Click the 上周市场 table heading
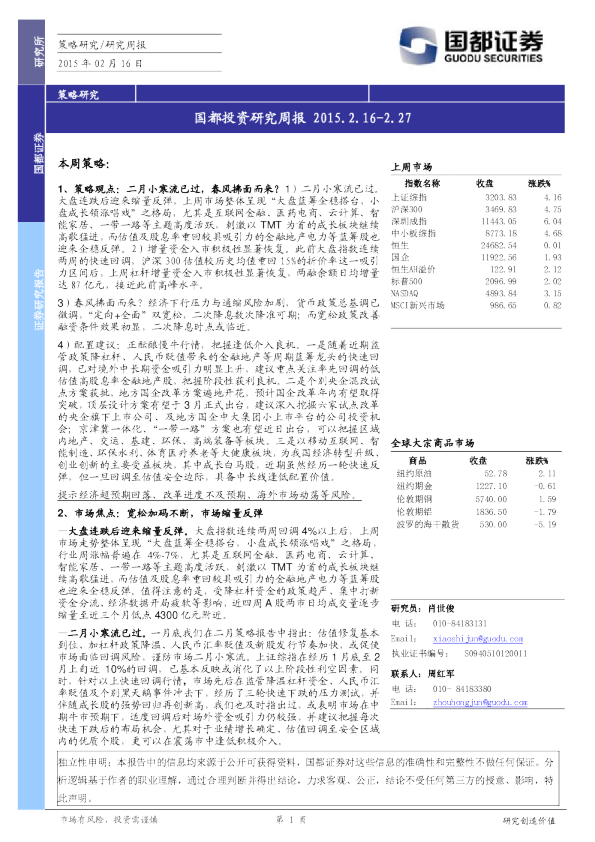This screenshot has width=595, height=842. (x=411, y=167)
